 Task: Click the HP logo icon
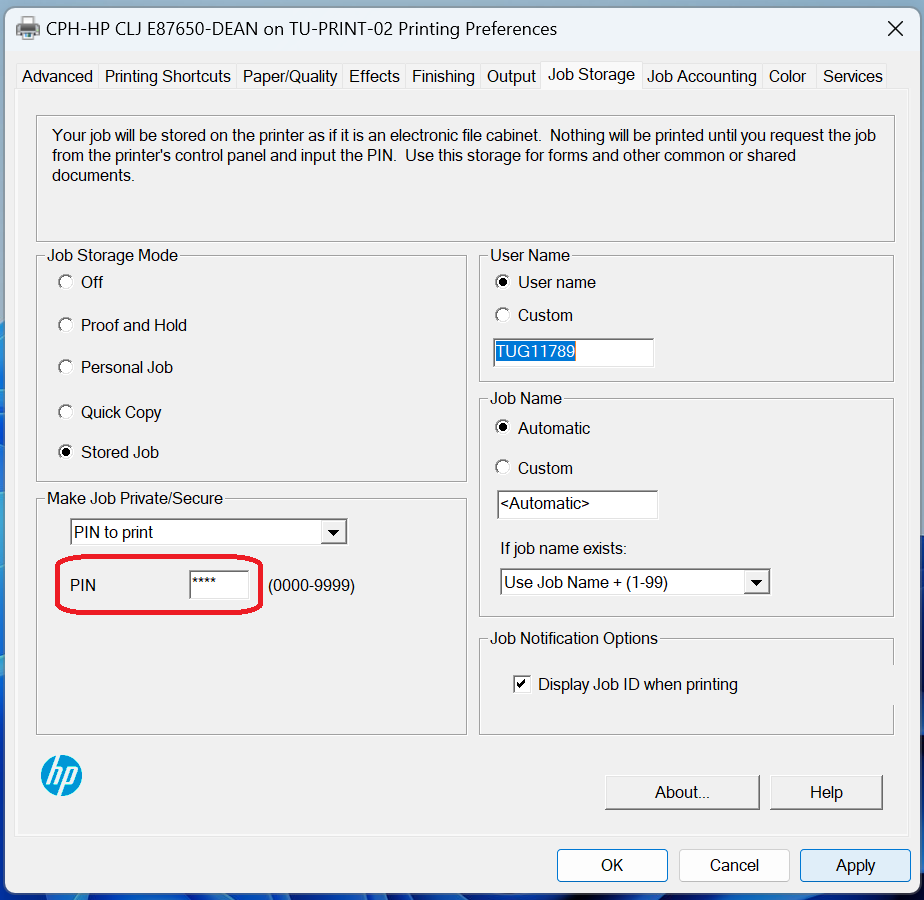[61, 775]
